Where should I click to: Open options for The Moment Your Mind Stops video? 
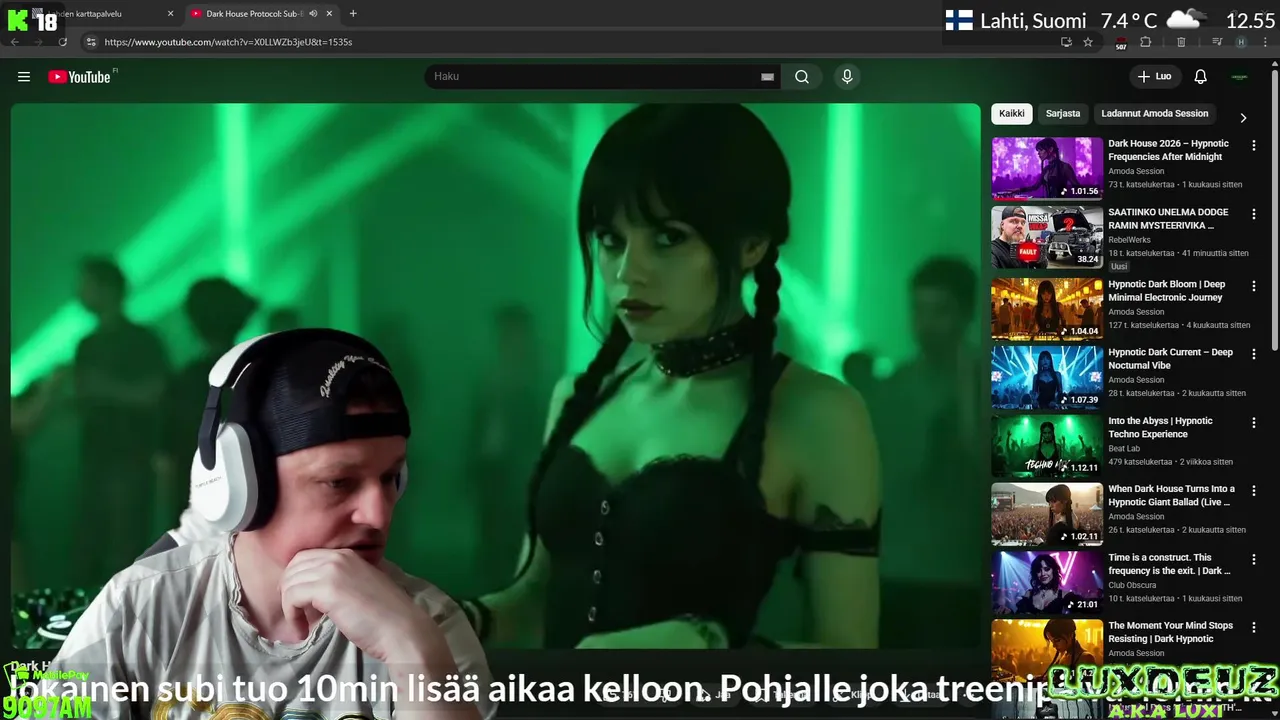coord(1254,628)
